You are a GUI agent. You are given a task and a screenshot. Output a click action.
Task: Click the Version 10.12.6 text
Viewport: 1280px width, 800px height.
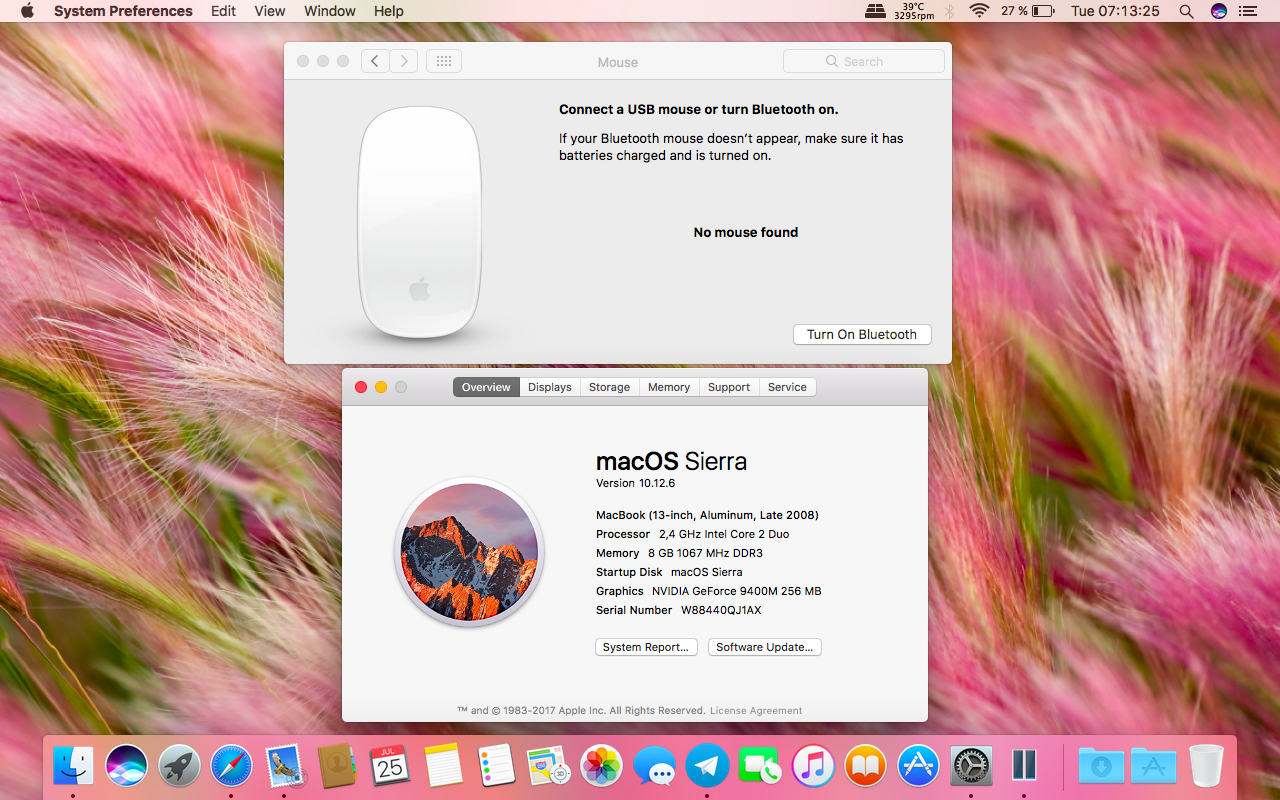pyautogui.click(x=636, y=483)
